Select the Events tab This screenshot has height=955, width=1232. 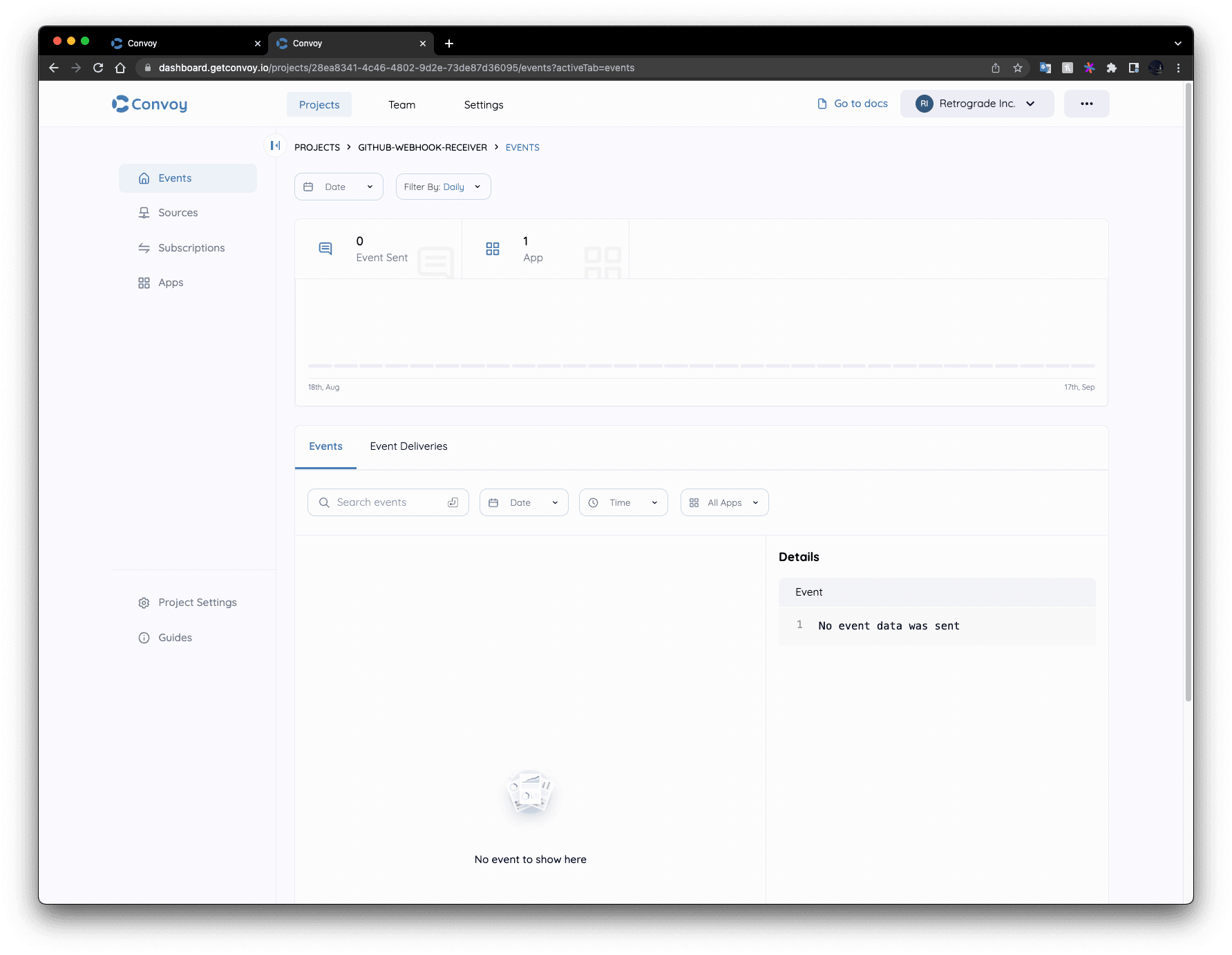325,446
